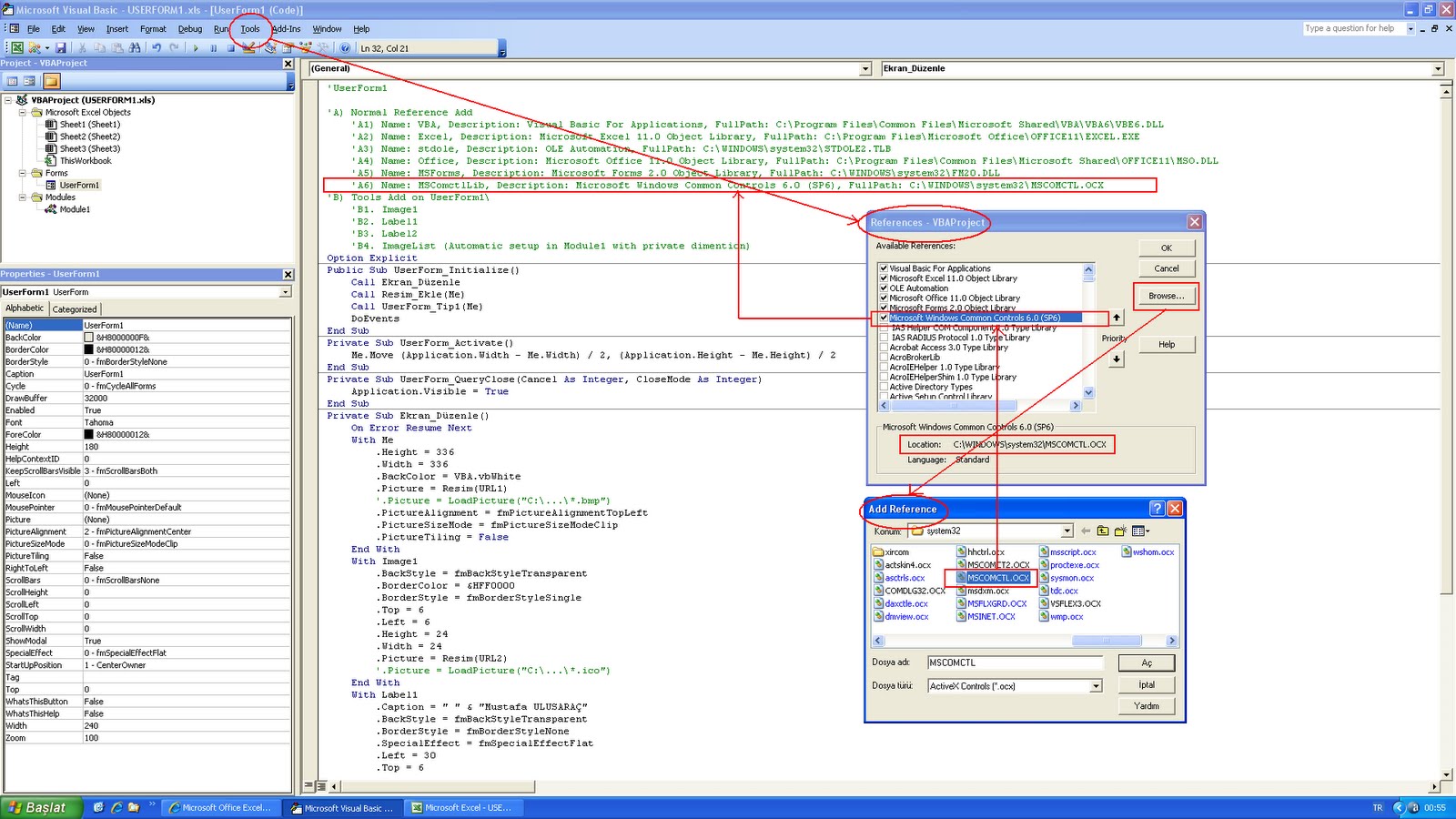Click the Find binoculars toolbar icon
This screenshot has height=819, width=1456.
(135, 47)
